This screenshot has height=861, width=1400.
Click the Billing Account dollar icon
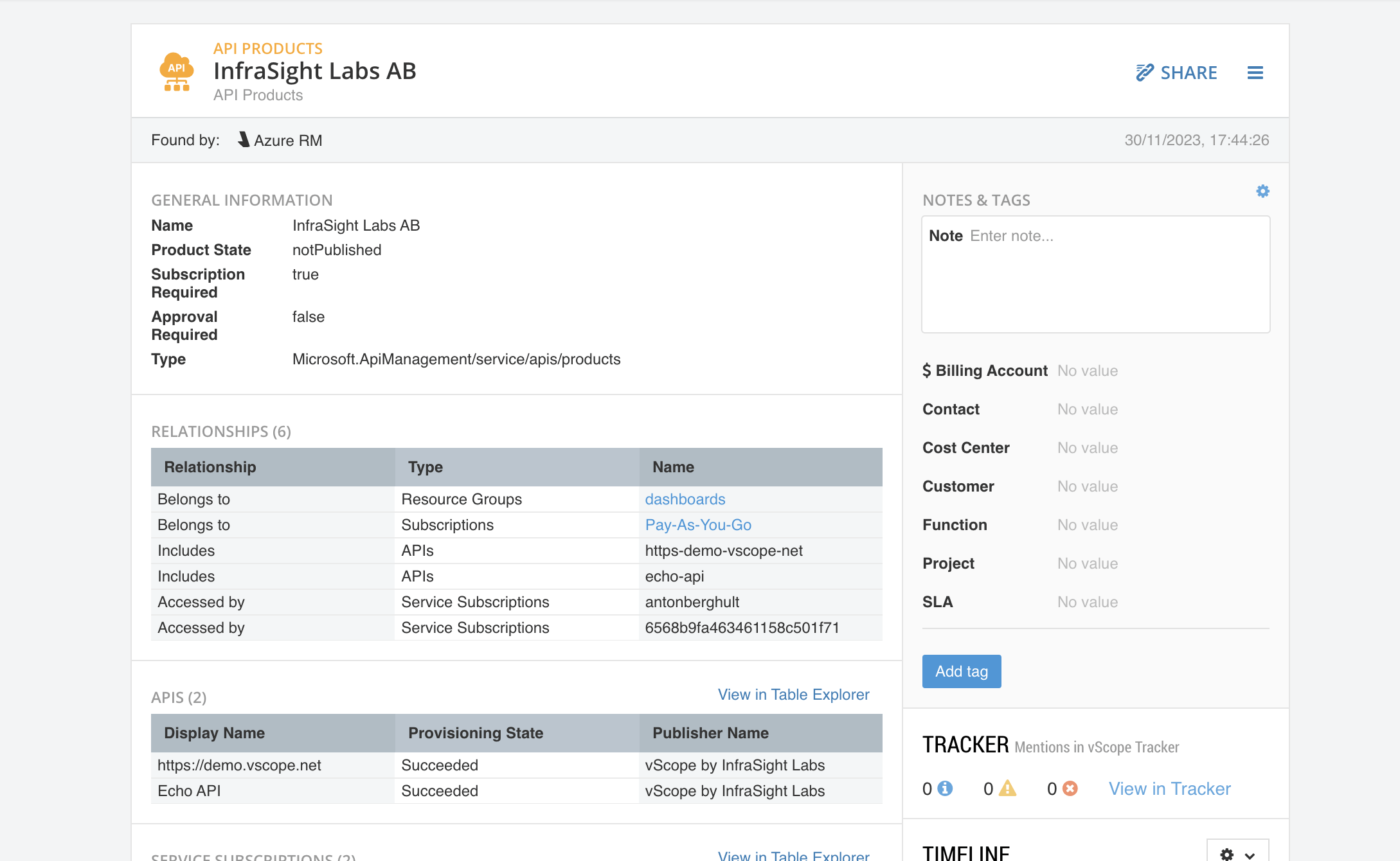coord(926,371)
